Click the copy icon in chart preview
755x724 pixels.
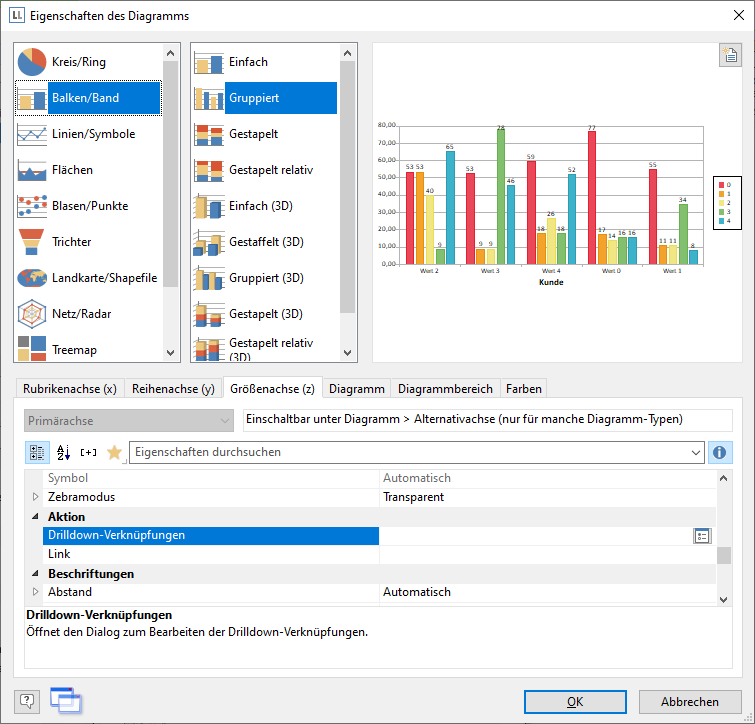tap(729, 55)
